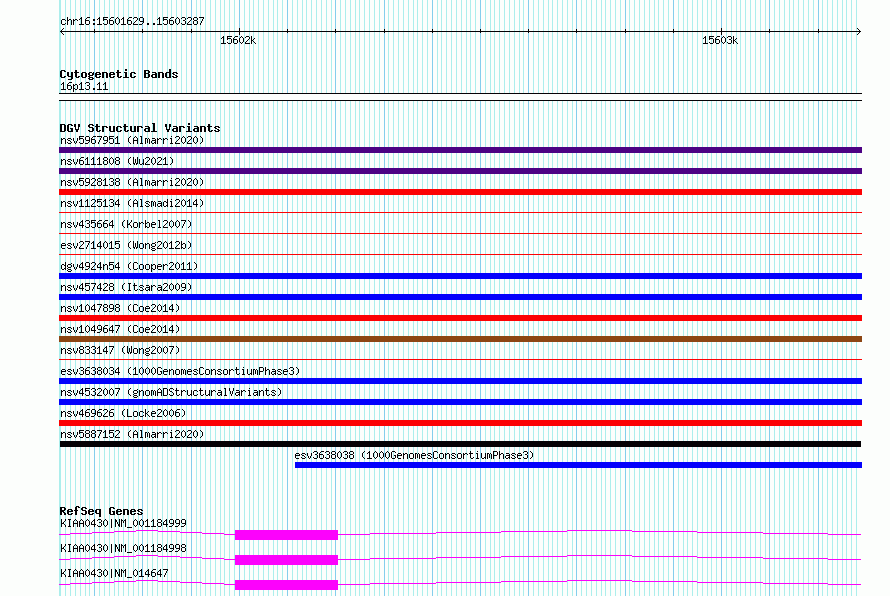Click the magenta exon block of NM_014647
Image resolution: width=890 pixels, height=596 pixels.
click(287, 585)
